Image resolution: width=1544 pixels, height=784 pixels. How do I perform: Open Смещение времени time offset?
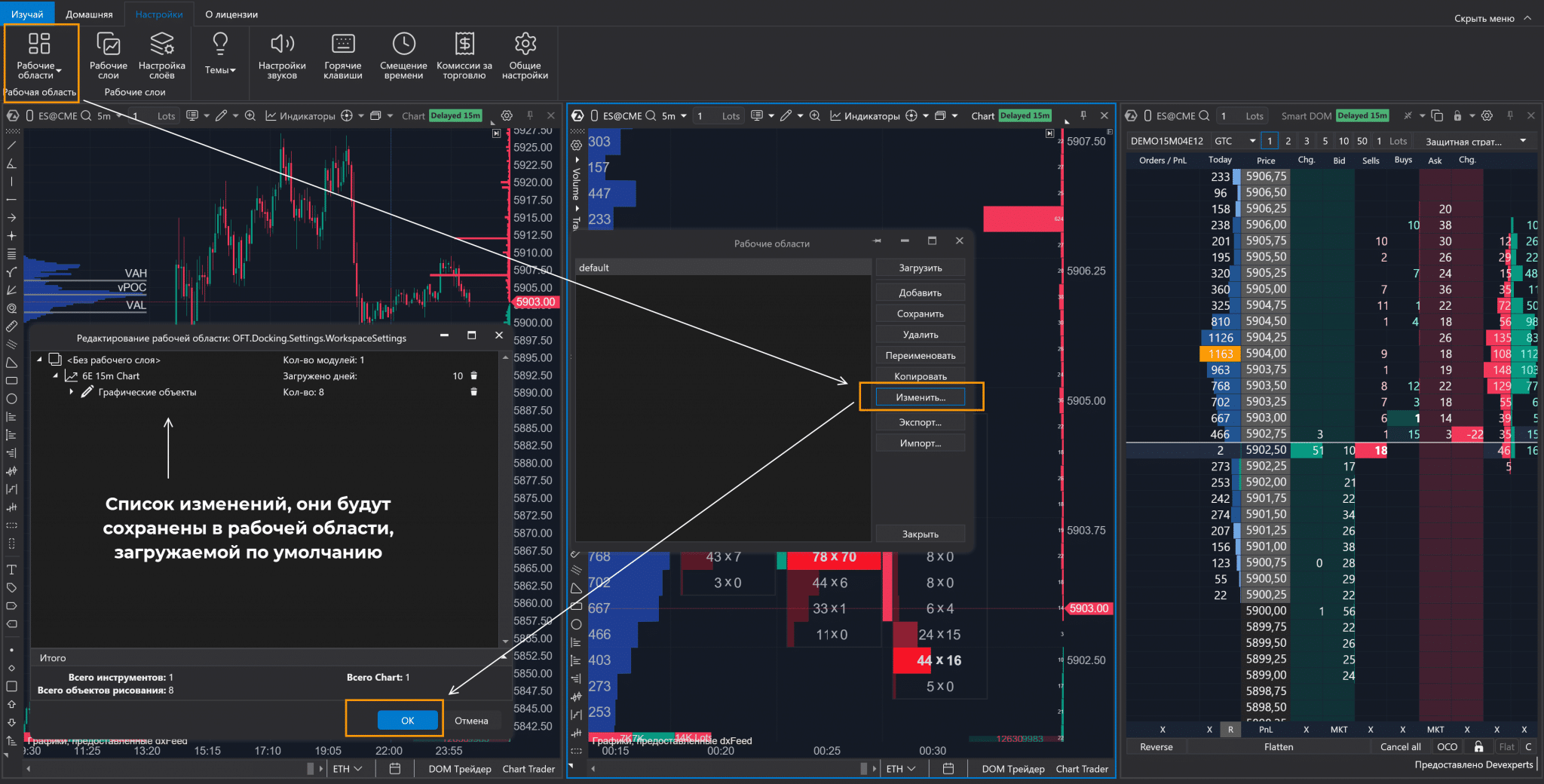click(x=403, y=54)
